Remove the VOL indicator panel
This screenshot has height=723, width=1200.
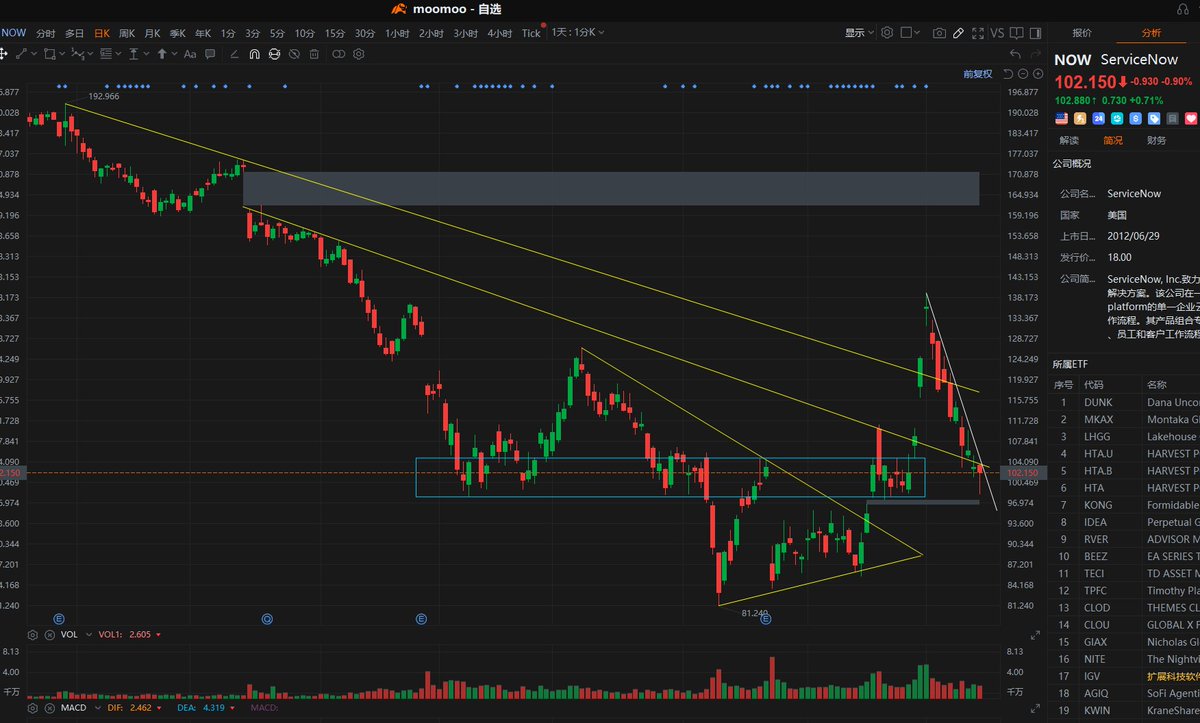(x=50, y=635)
